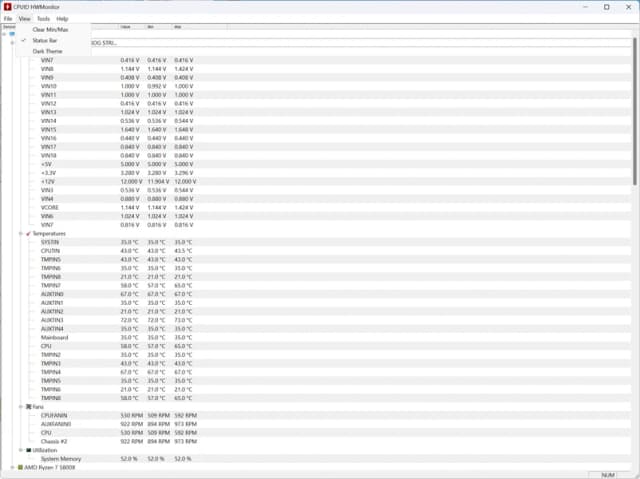Click the Max column header
The image size is (640, 479).
[200, 27]
